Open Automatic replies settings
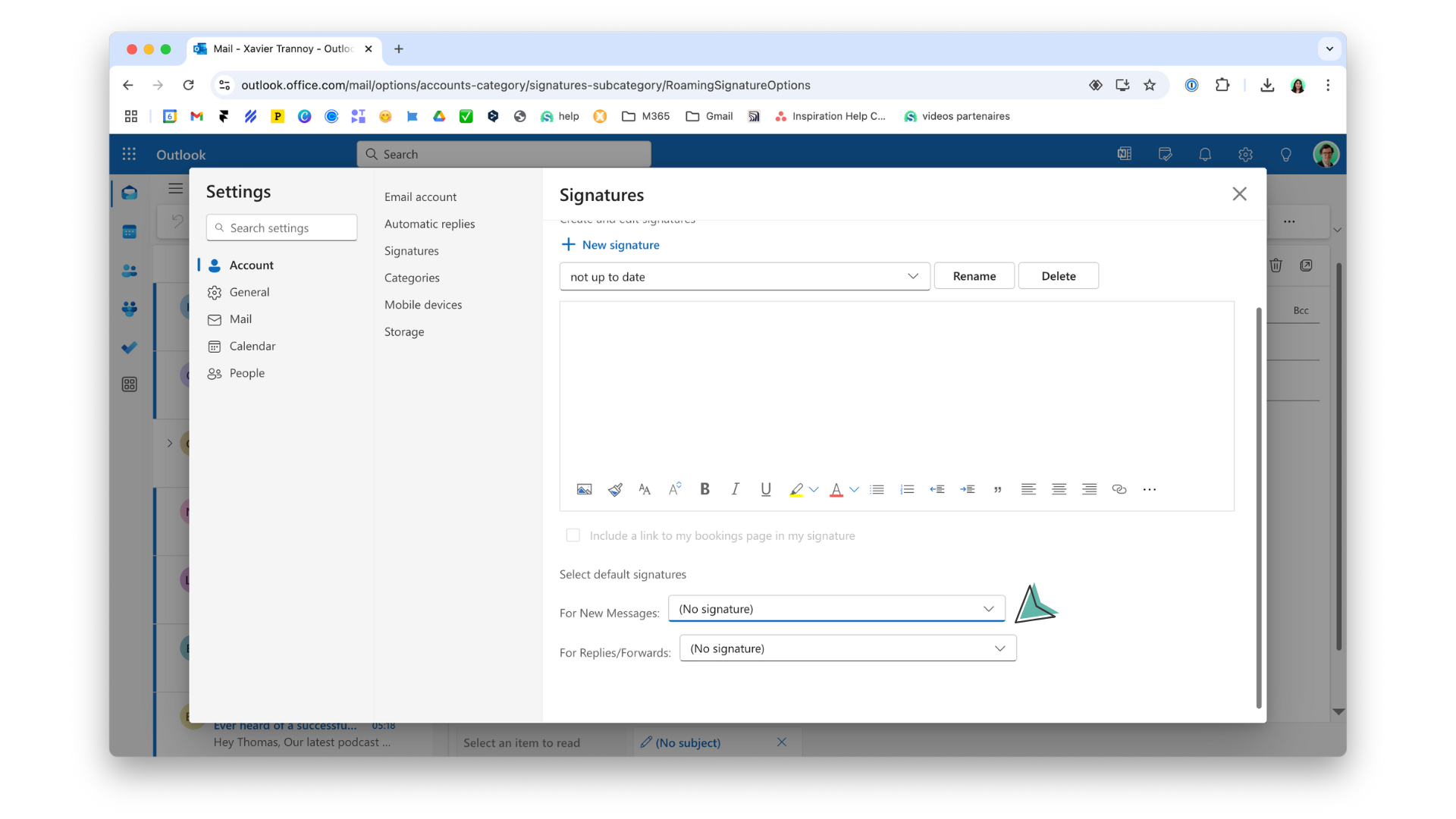This screenshot has width=1456, height=819. coord(429,224)
